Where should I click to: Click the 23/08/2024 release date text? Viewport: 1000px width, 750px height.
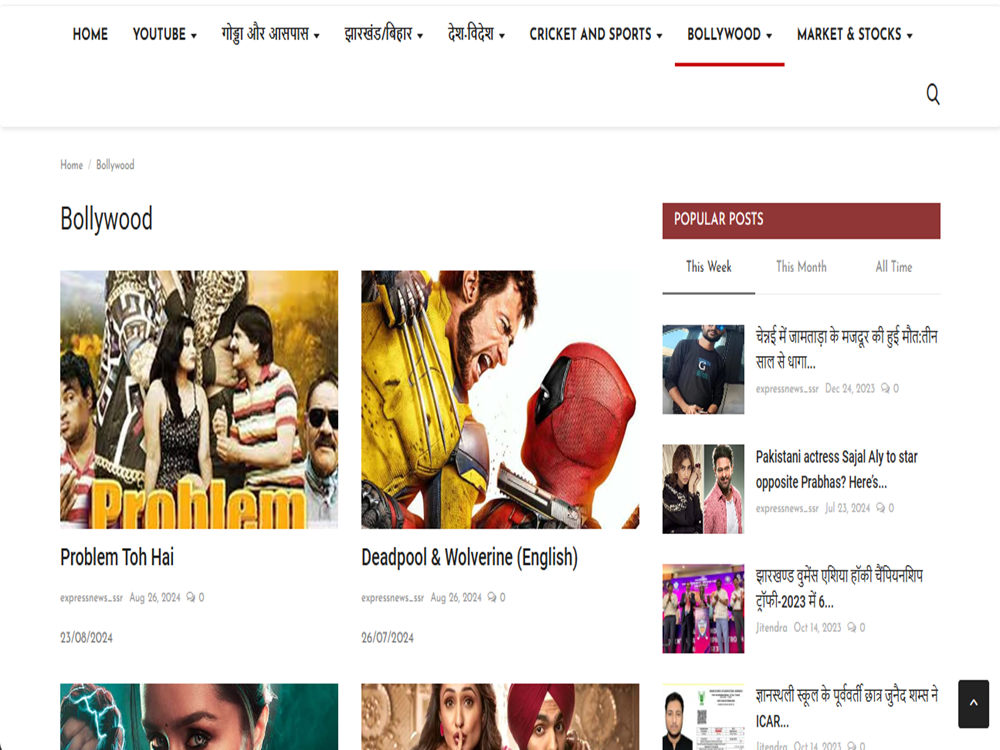point(86,638)
